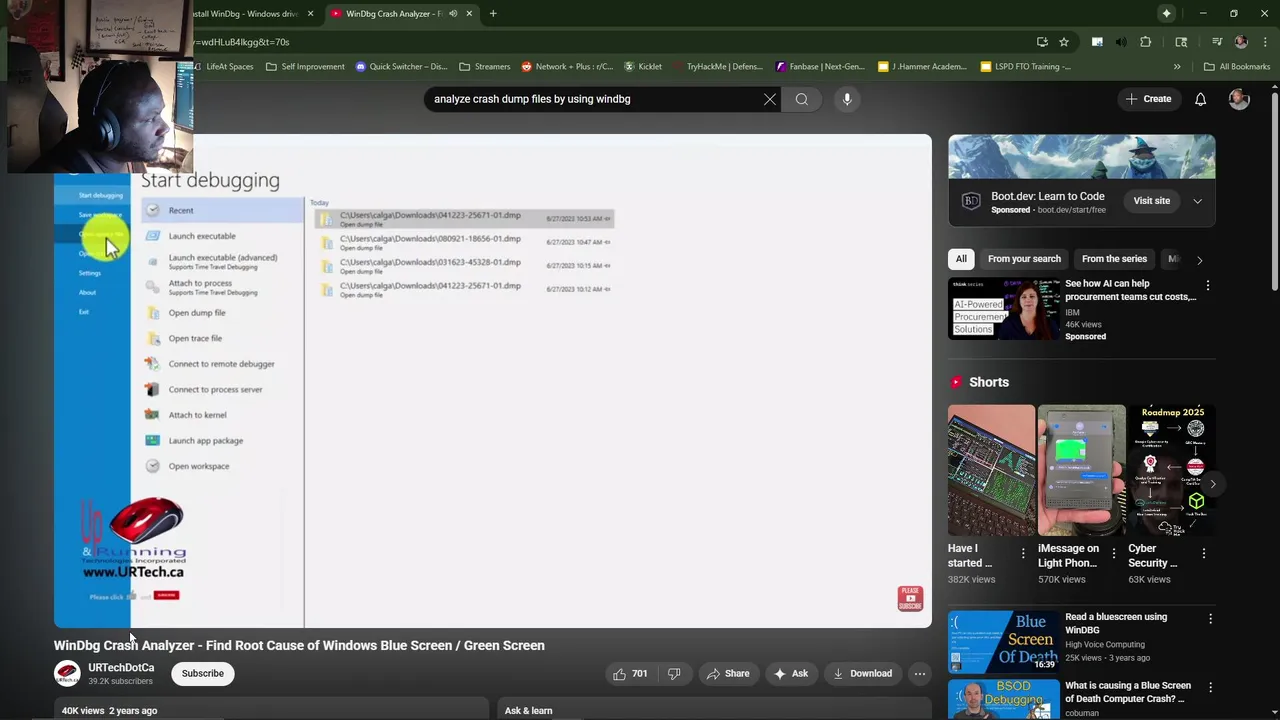The height and width of the screenshot is (720, 1280).
Task: Click Visit site for Boot.dev ad
Action: (x=1151, y=201)
